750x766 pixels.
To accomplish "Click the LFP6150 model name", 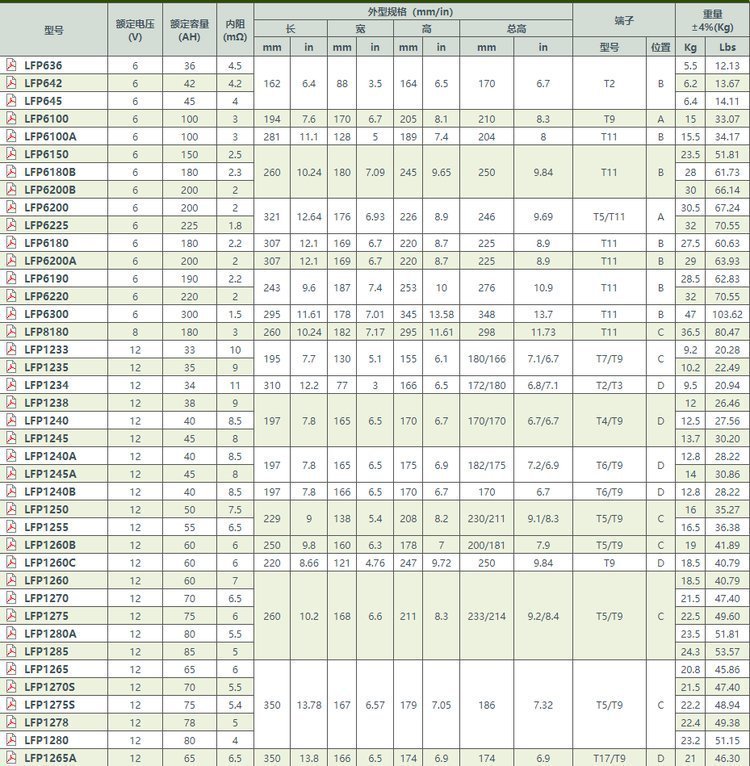I will (46, 154).
